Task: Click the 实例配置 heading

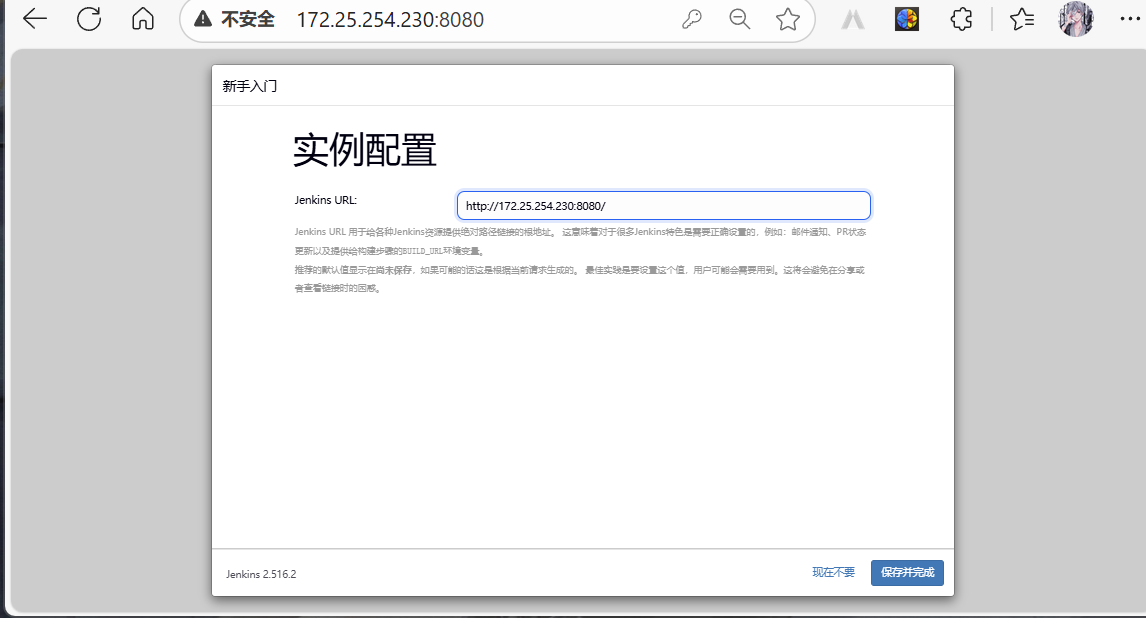Action: tap(365, 150)
